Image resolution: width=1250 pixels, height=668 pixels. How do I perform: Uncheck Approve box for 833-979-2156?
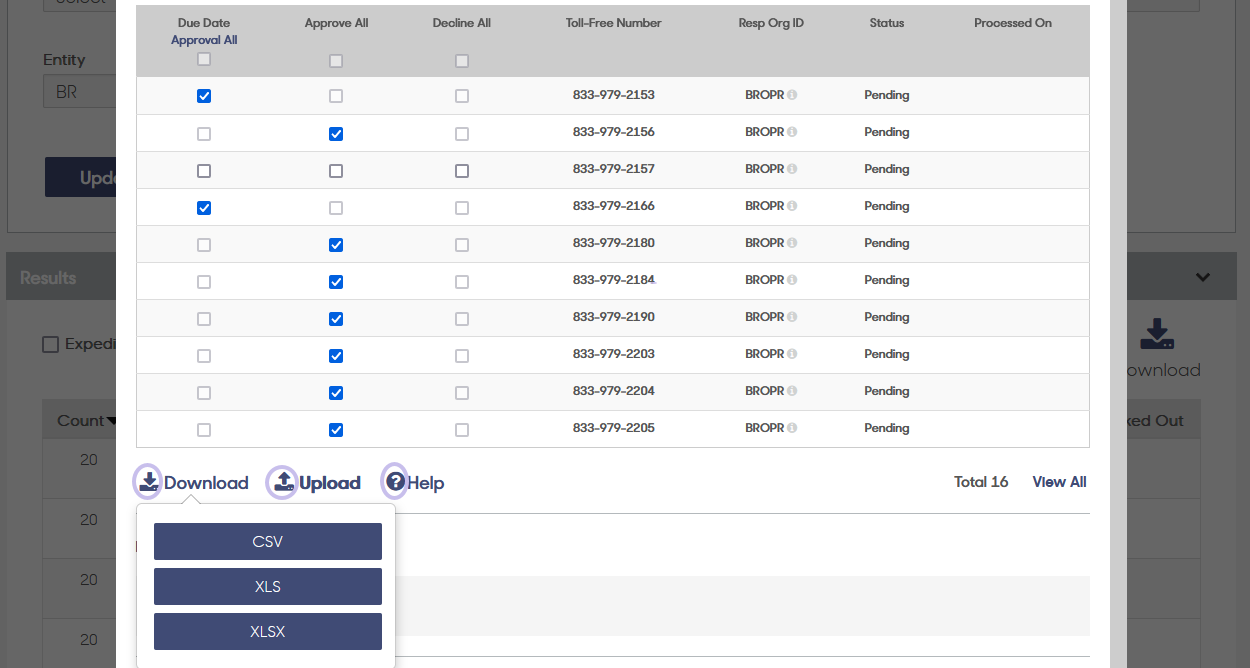(336, 134)
